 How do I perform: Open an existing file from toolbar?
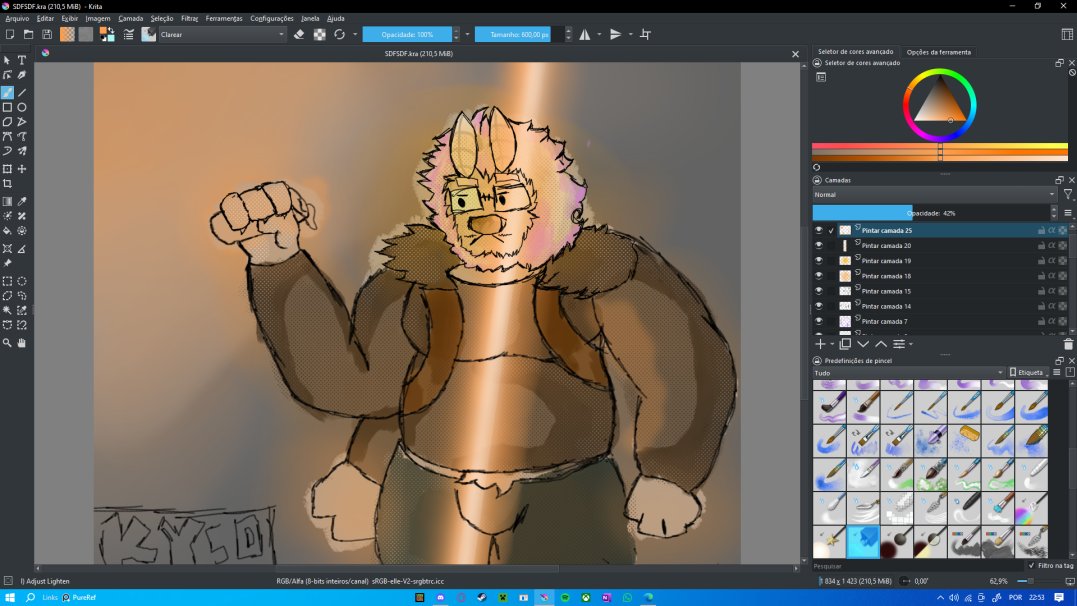[x=28, y=34]
